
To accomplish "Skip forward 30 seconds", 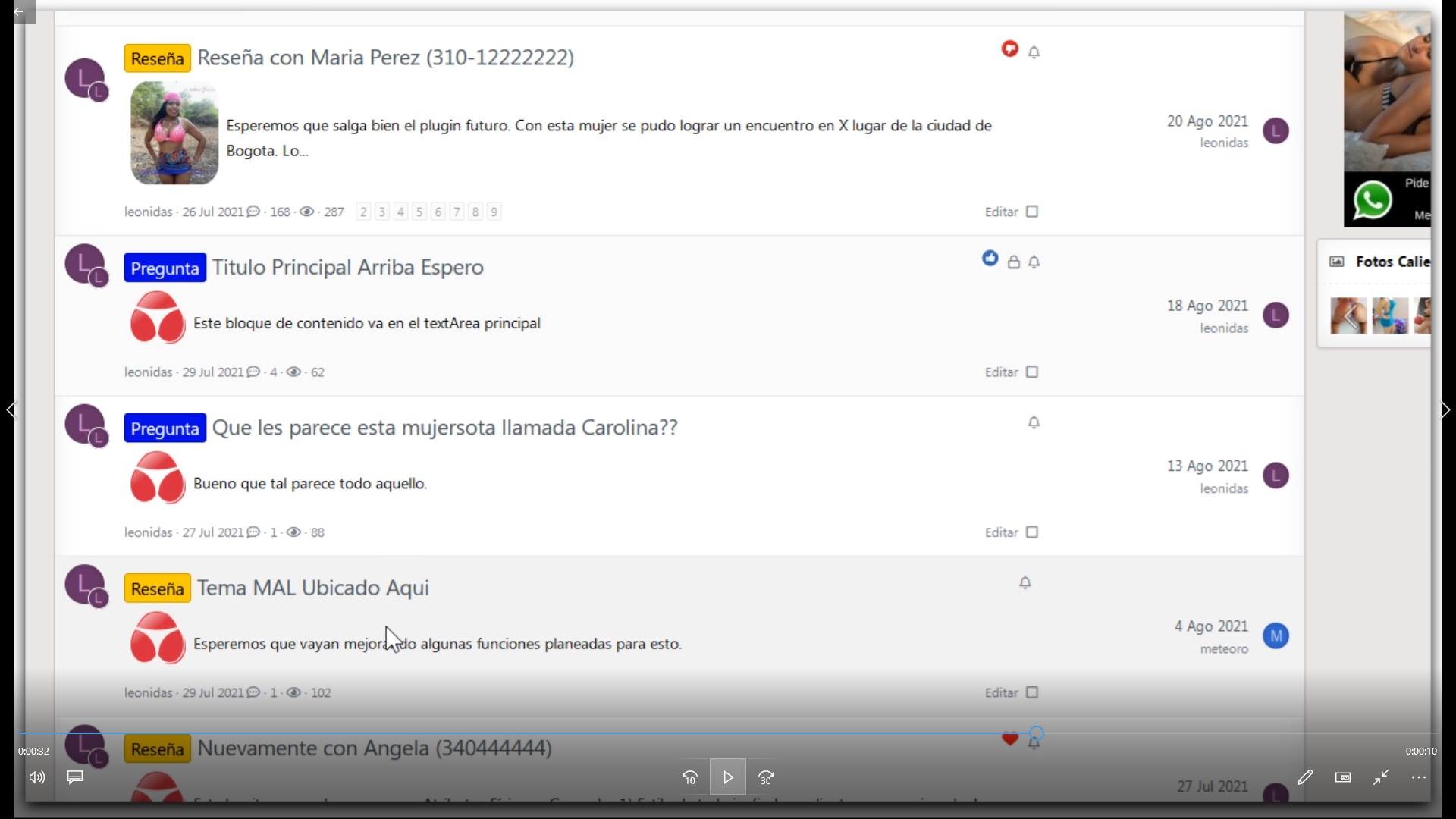I will click(766, 778).
